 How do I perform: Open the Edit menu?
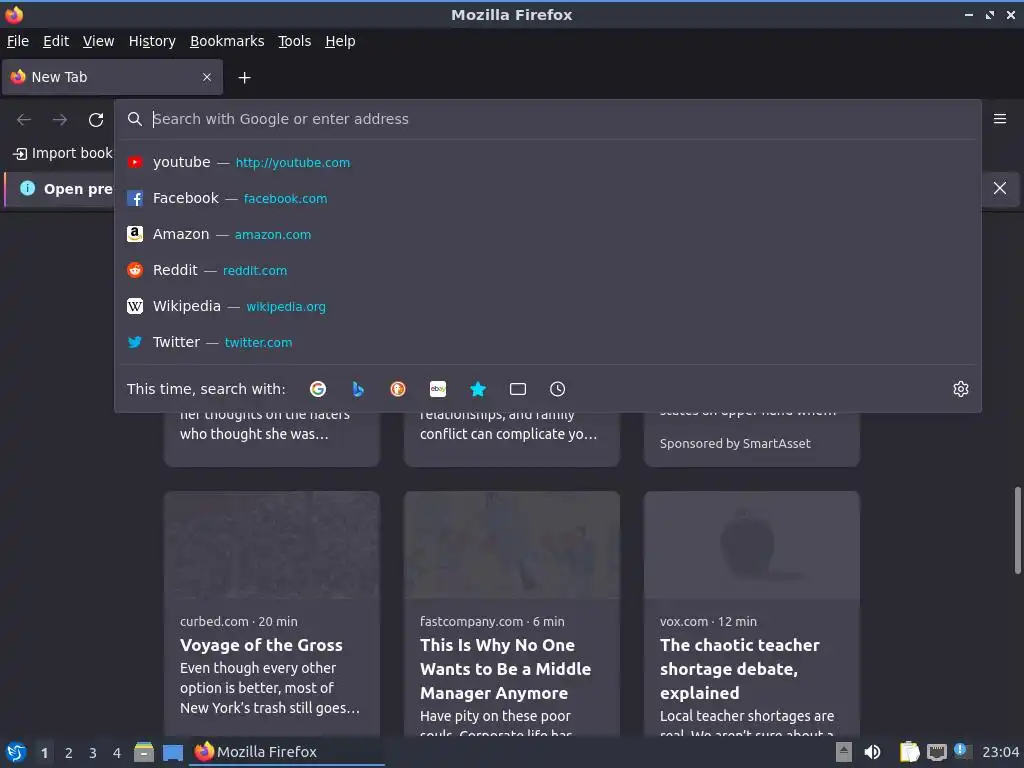tap(56, 41)
